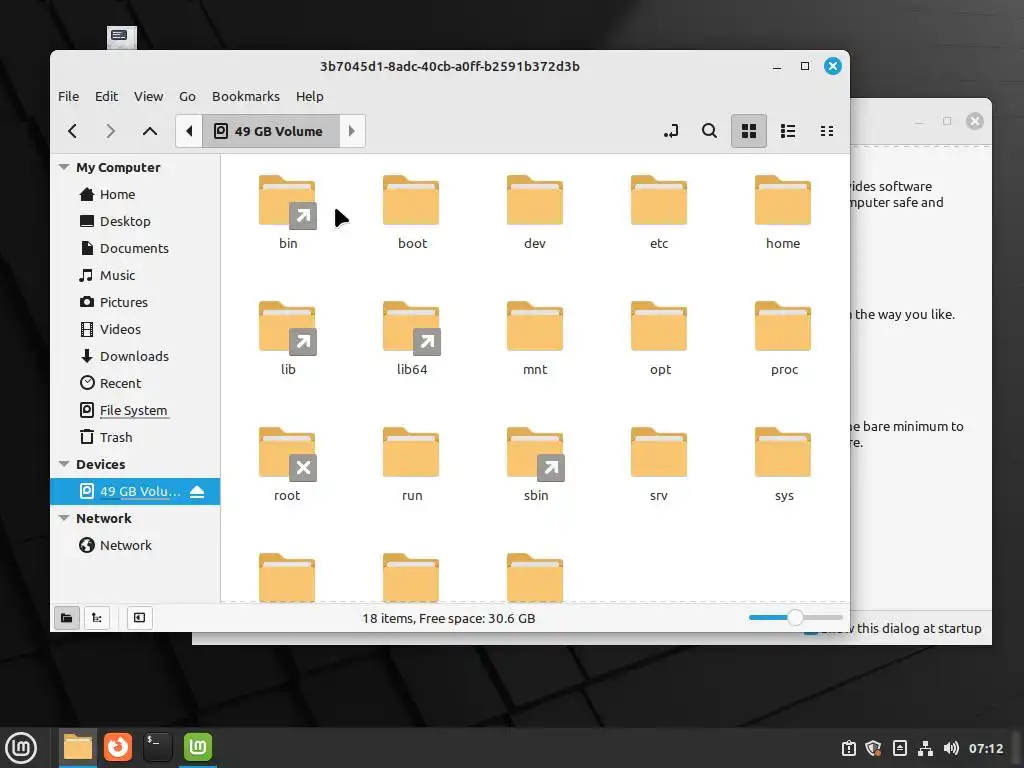The image size is (1024, 768).
Task: Open the file search tool
Action: coord(709,131)
